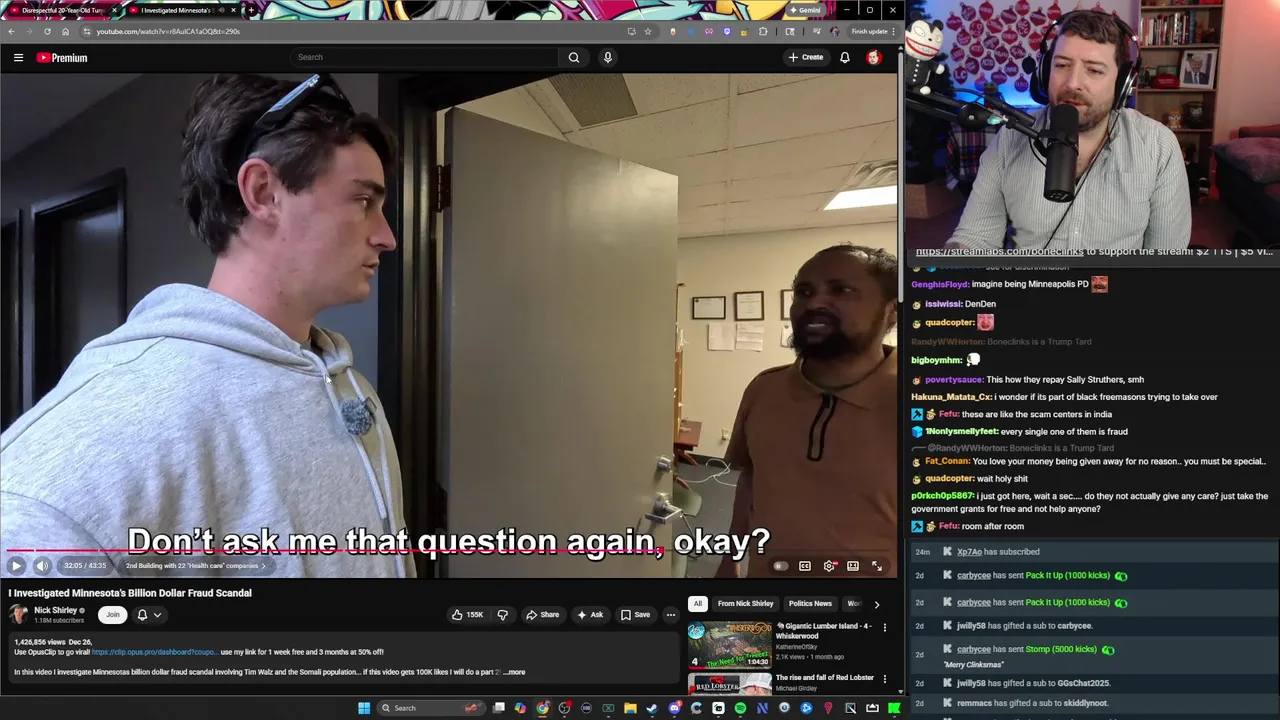The image size is (1280, 720).
Task: Open more actions ellipsis beside Save
Action: coord(671,615)
